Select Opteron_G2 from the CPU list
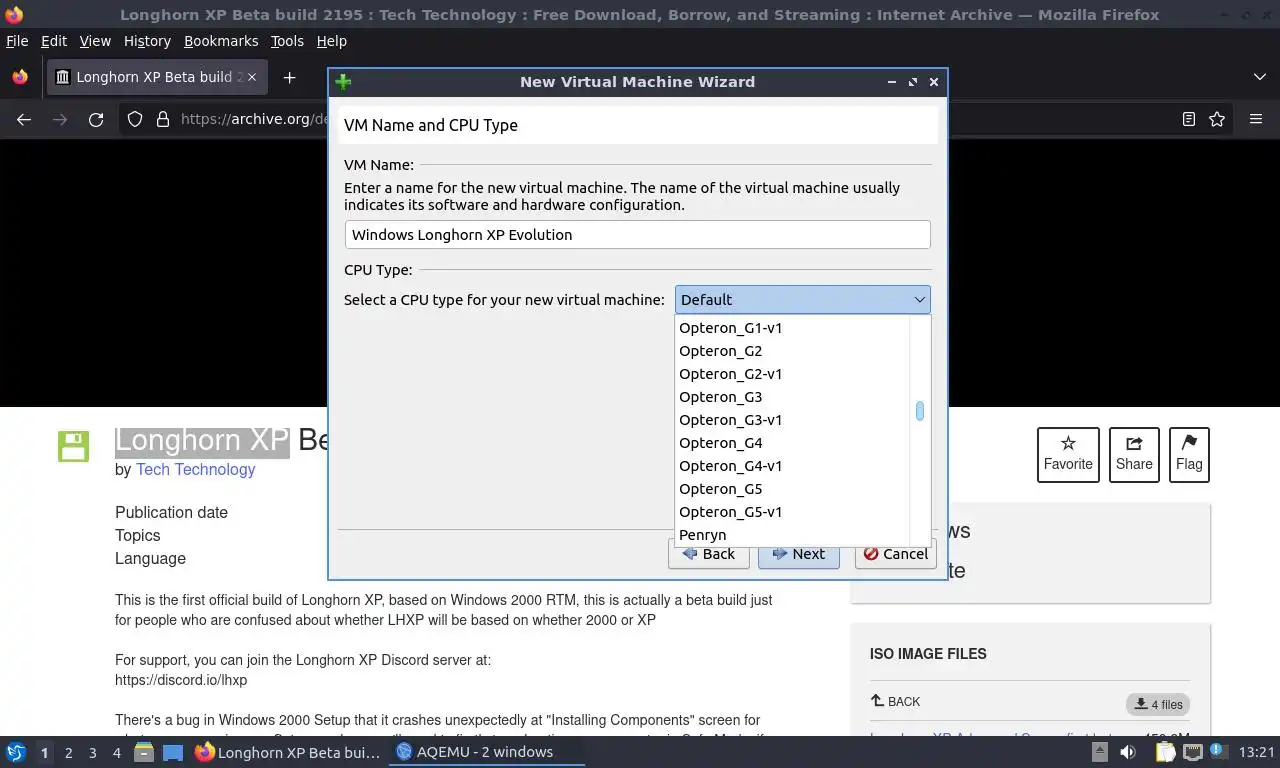The height and width of the screenshot is (768, 1280). [x=793, y=351]
